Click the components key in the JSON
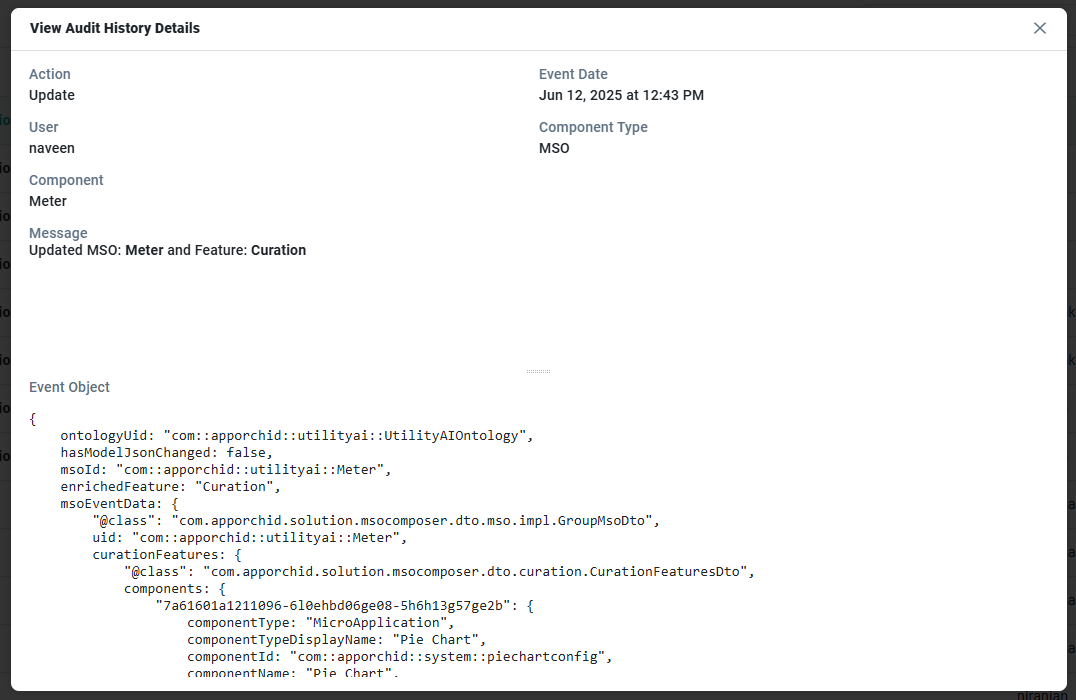Image resolution: width=1076 pixels, height=700 pixels. [x=159, y=589]
